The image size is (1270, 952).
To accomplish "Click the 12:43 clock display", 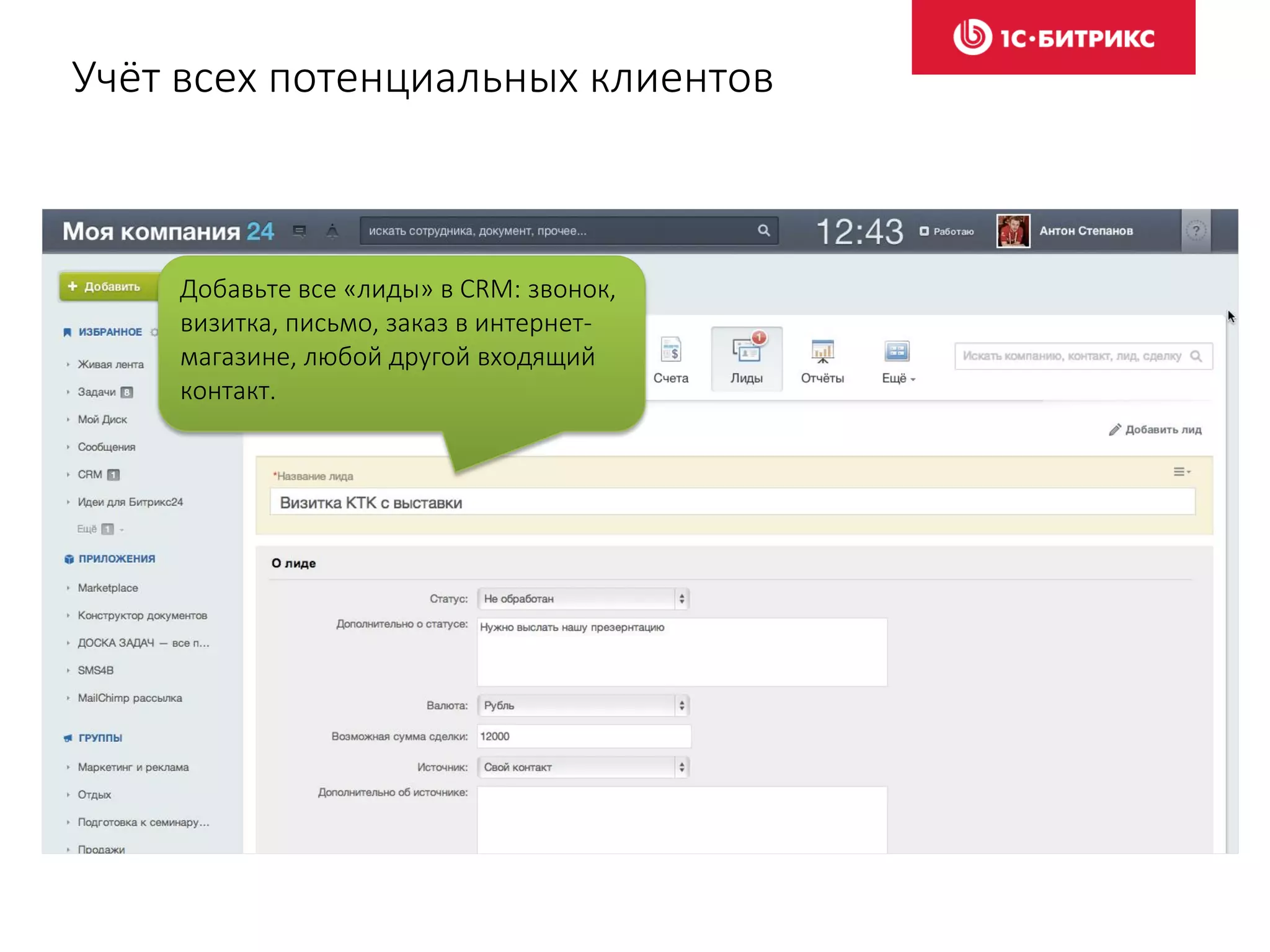I will click(860, 232).
